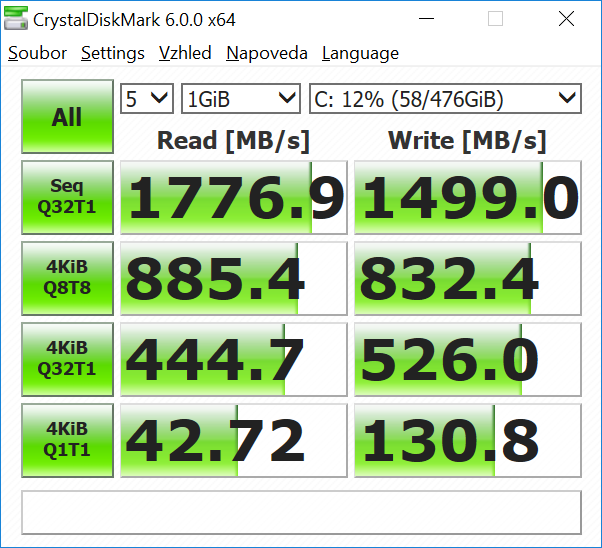Screen dimensions: 602x548
Task: Expand the 1GiB test size dropdown
Action: pos(241,98)
